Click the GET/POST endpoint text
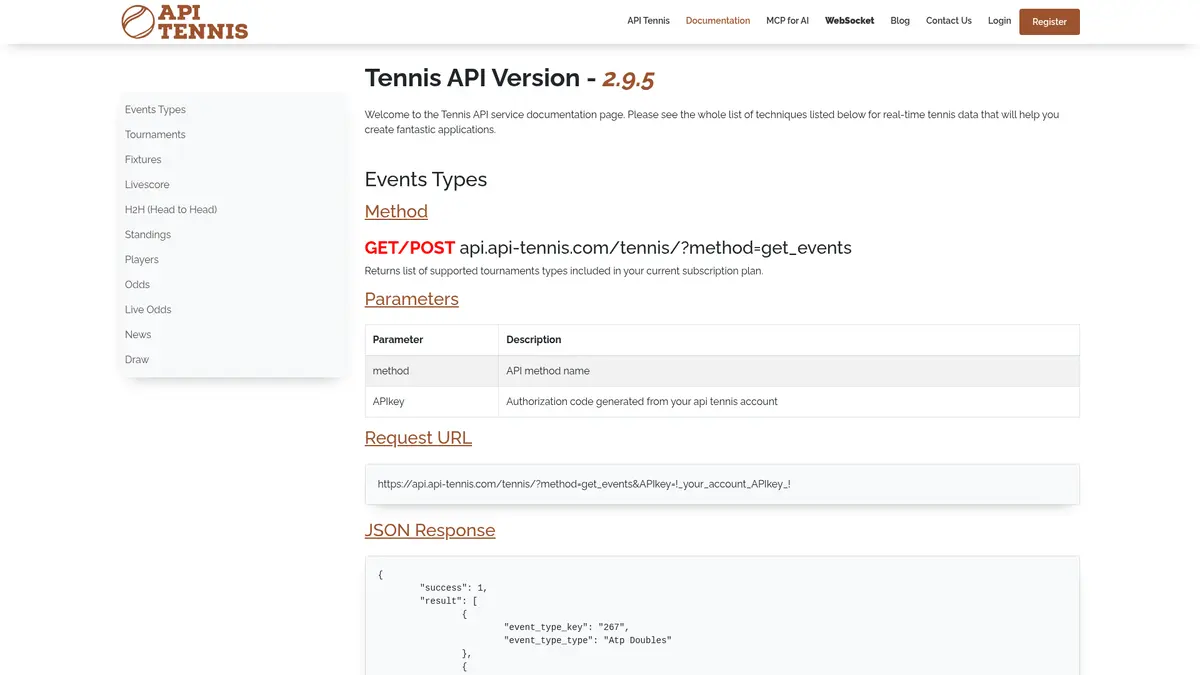This screenshot has width=1200, height=675. [608, 247]
